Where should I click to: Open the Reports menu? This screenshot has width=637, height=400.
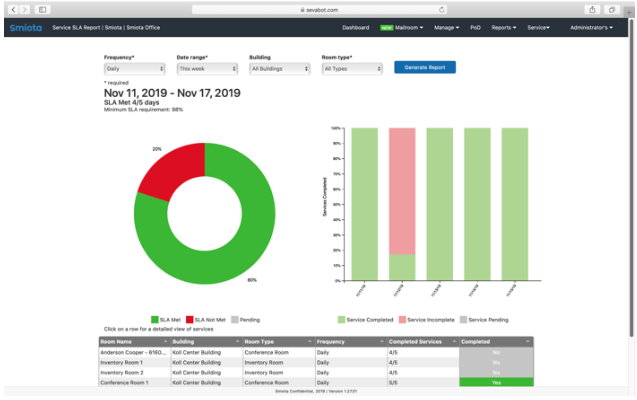504,28
